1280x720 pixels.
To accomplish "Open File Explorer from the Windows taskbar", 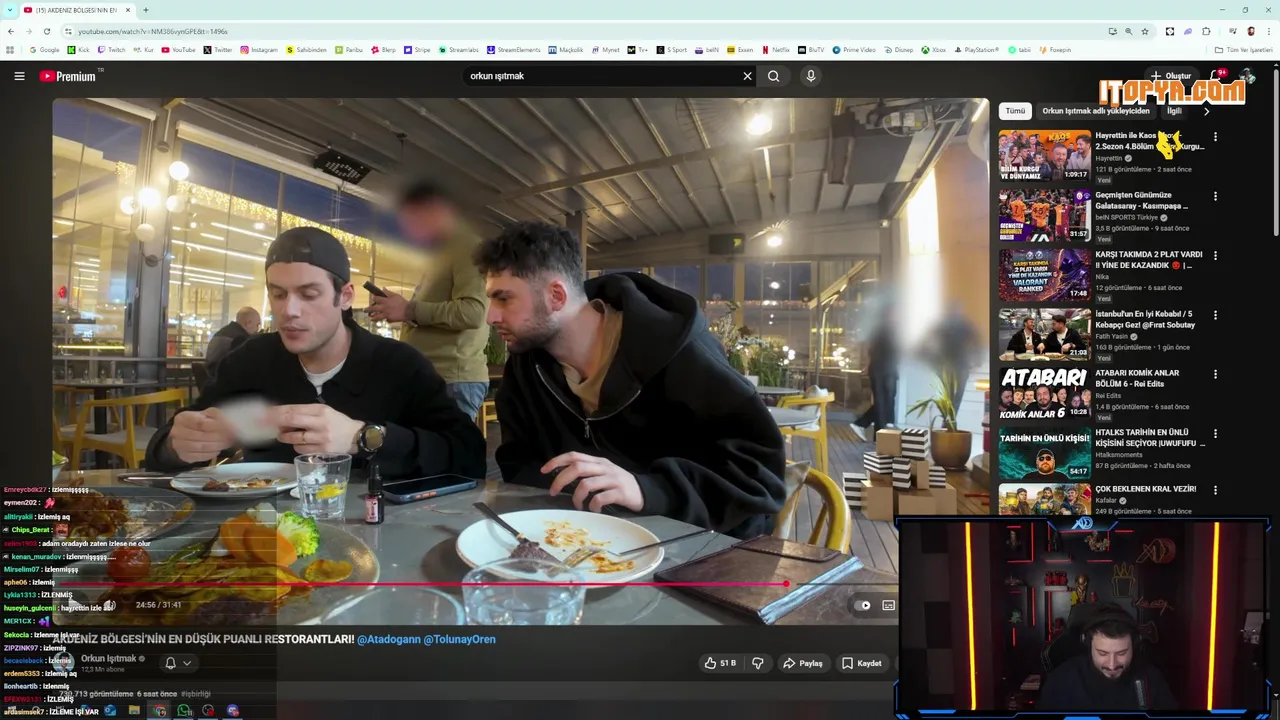I will click(x=134, y=711).
